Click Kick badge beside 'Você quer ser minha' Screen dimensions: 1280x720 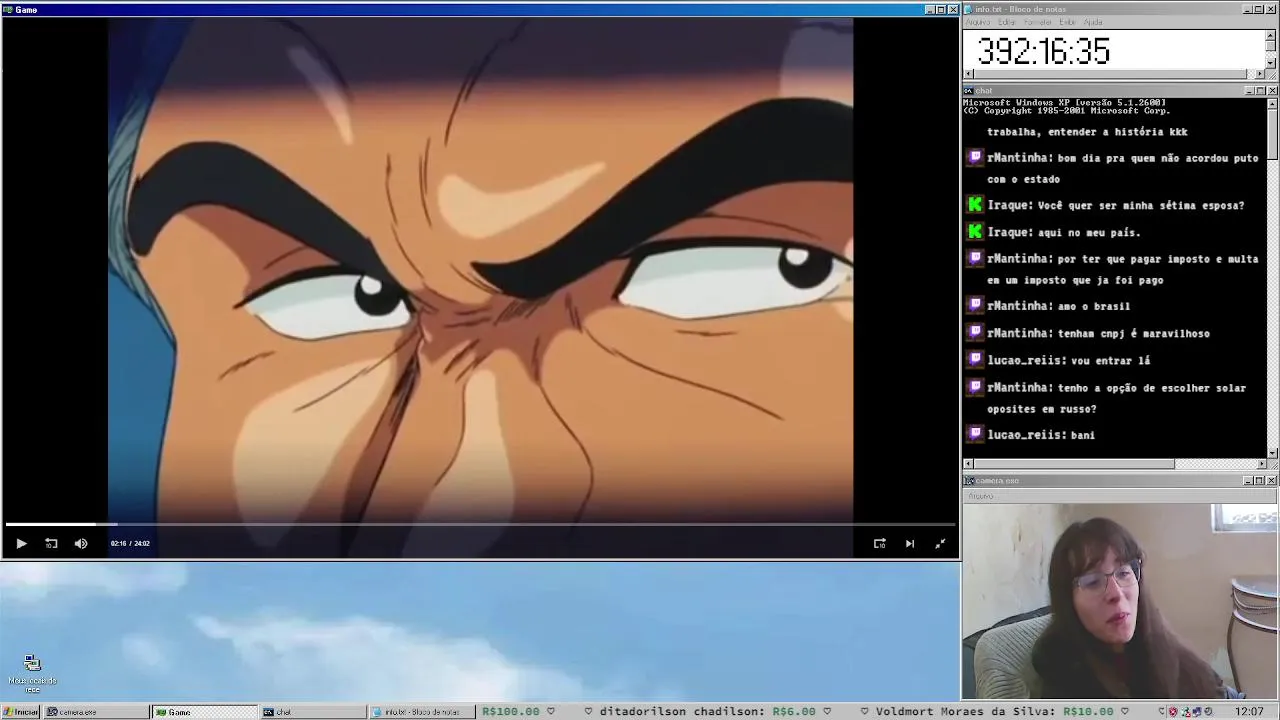976,204
